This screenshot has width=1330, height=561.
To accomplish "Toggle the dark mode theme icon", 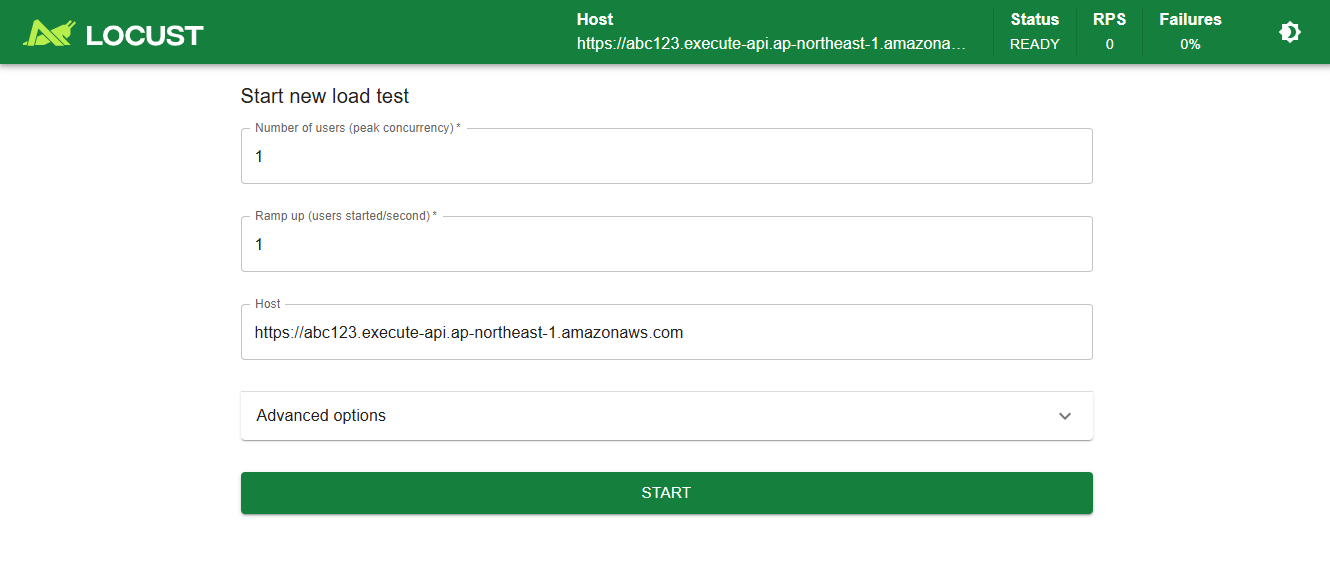I will tap(1289, 33).
